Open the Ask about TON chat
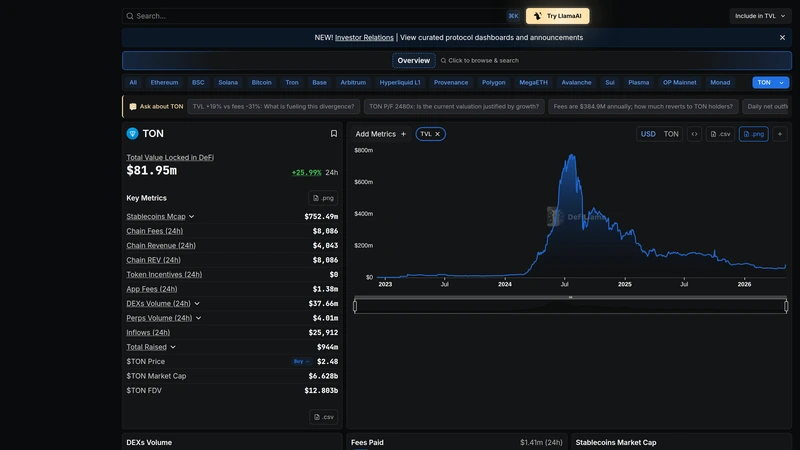The image size is (800, 450). [156, 107]
